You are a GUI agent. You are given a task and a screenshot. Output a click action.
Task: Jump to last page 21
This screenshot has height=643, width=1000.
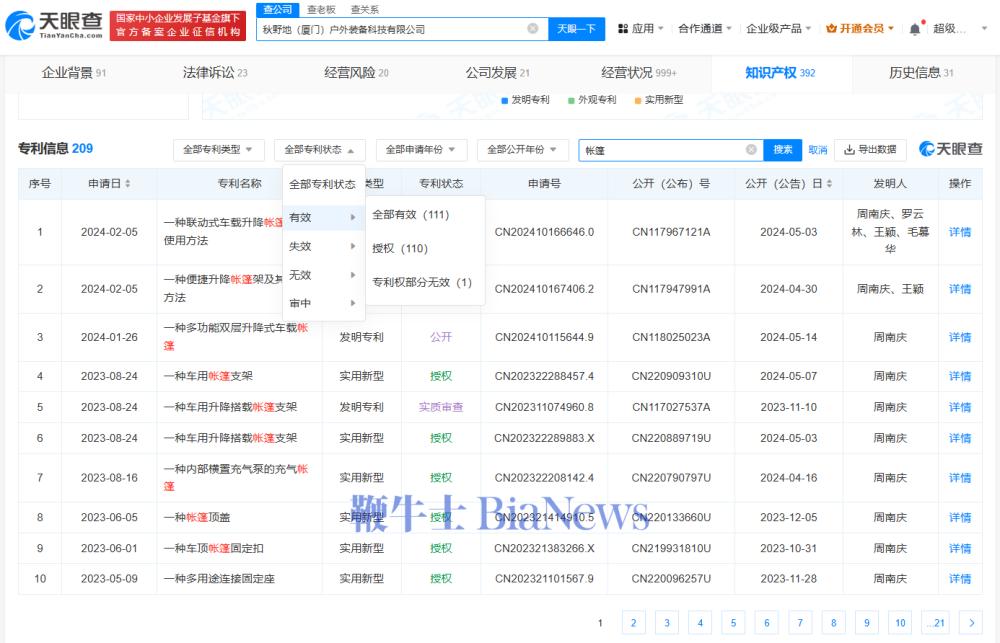click(936, 623)
